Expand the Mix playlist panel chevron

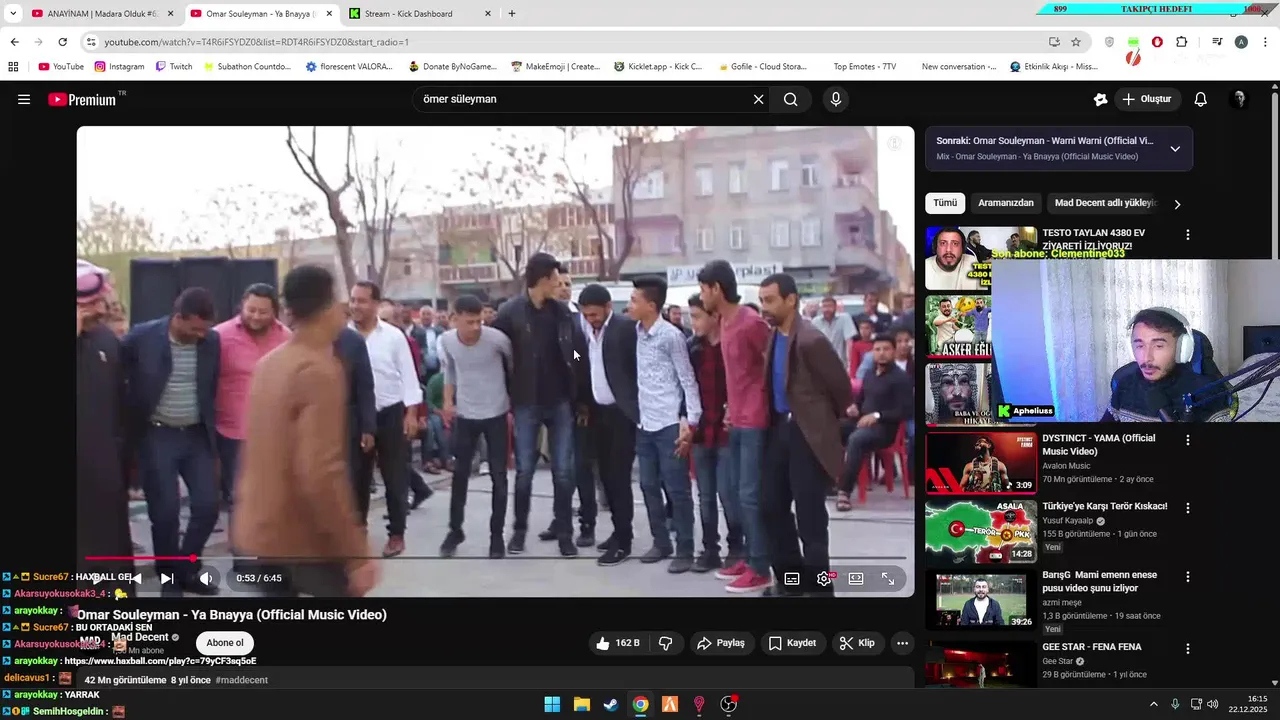click(1175, 149)
